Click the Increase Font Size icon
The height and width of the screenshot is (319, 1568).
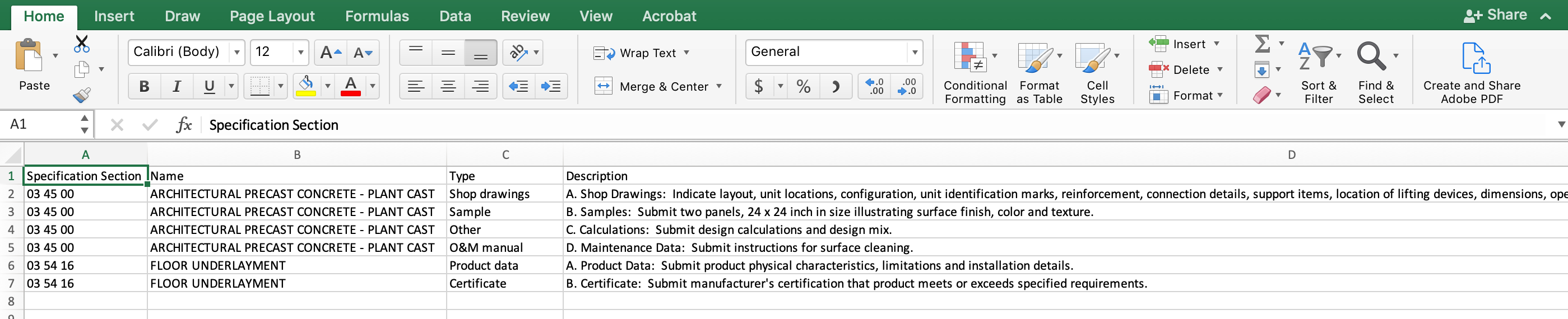[x=331, y=53]
